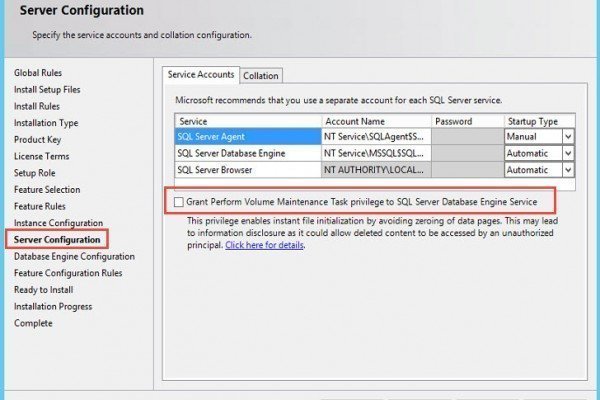This screenshot has width=600, height=400.
Task: Open Startup Type dropdown for SQL Server Agent
Action: coord(568,137)
